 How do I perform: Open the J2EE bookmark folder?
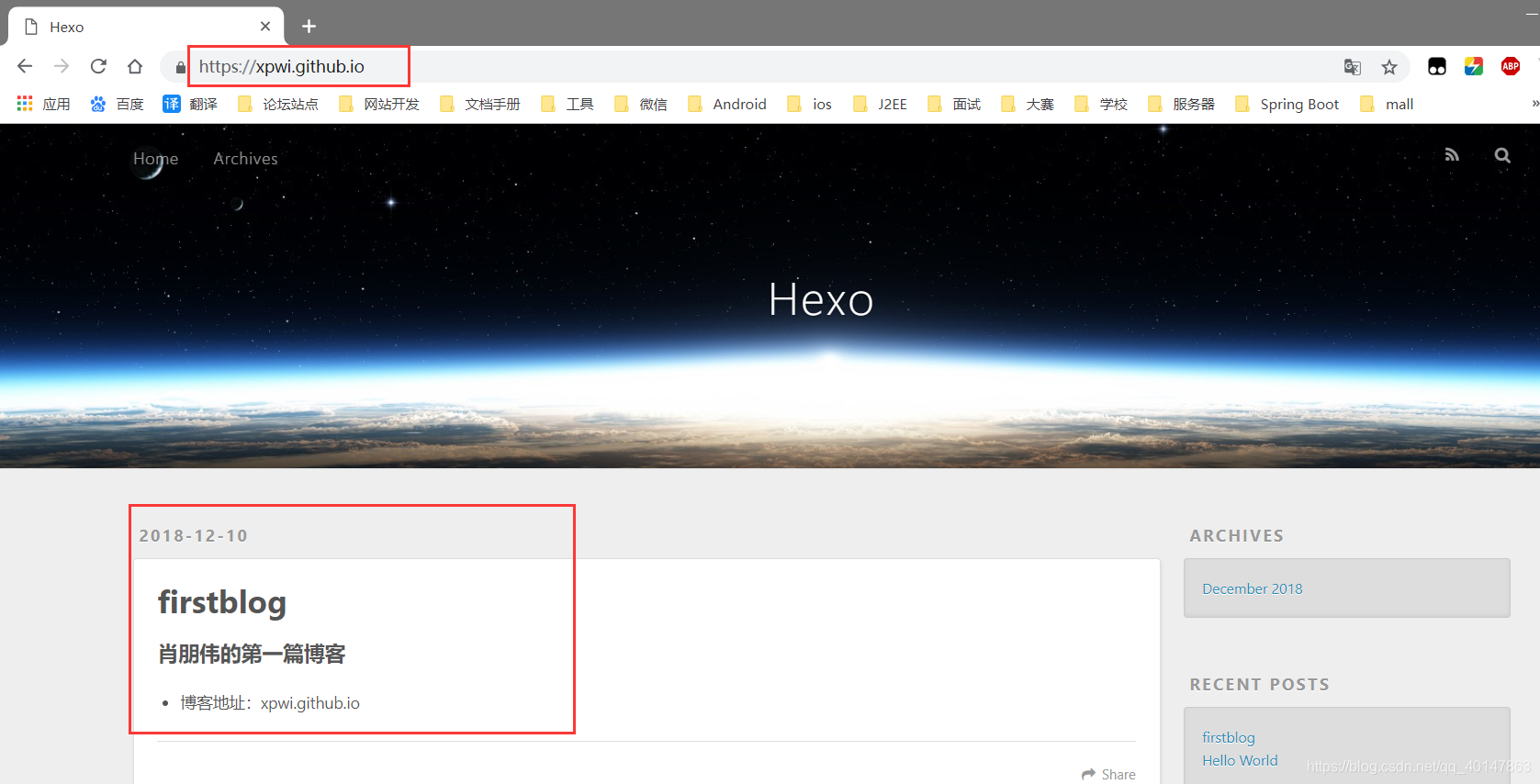click(x=880, y=104)
